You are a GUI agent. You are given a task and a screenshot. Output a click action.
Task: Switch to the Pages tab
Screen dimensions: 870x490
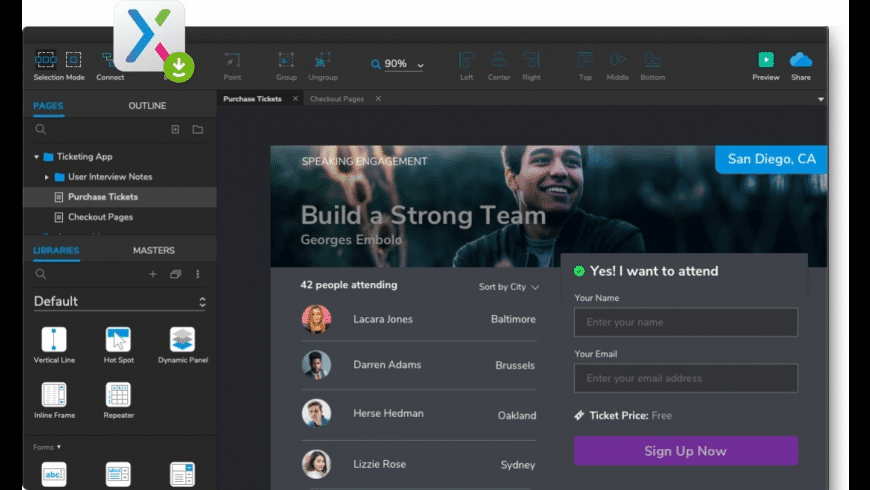(48, 105)
